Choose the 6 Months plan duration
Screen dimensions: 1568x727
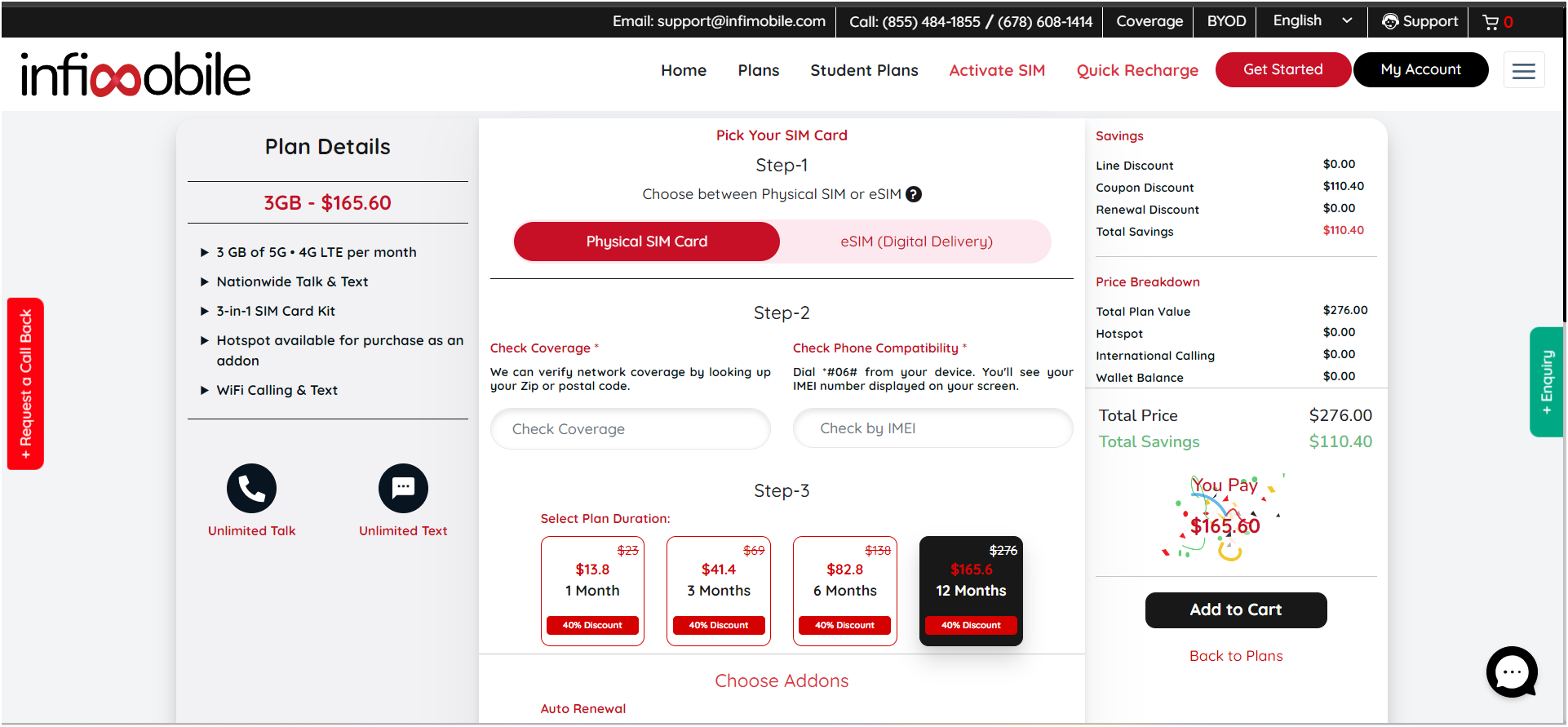coord(845,591)
